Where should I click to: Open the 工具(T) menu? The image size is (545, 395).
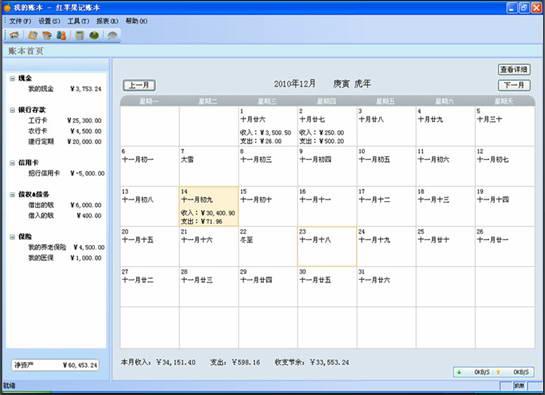(78, 21)
